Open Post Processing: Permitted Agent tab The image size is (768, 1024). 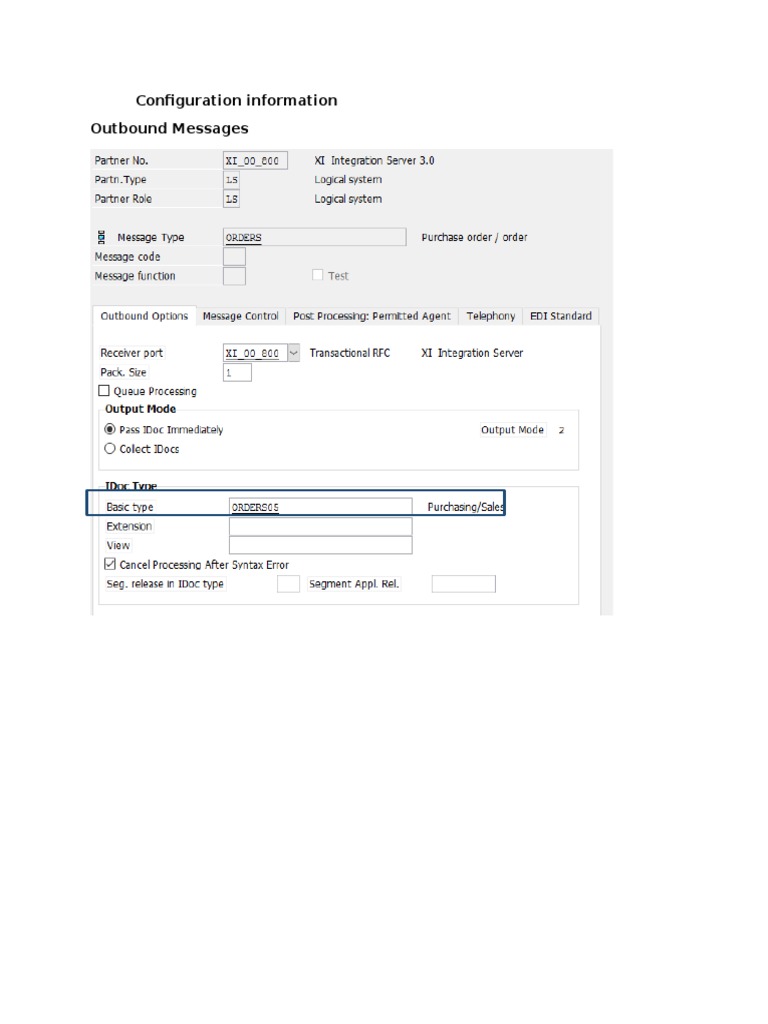tap(372, 316)
